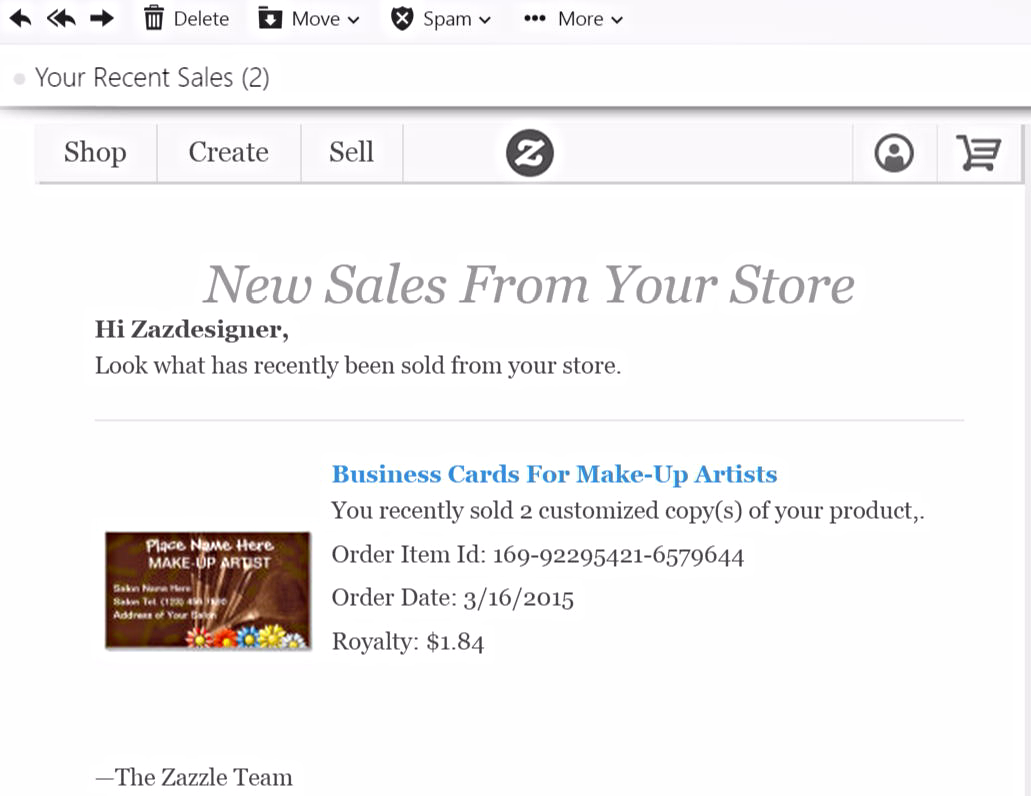
Task: Open the make-up artist business card thumbnail
Action: pyautogui.click(x=208, y=590)
